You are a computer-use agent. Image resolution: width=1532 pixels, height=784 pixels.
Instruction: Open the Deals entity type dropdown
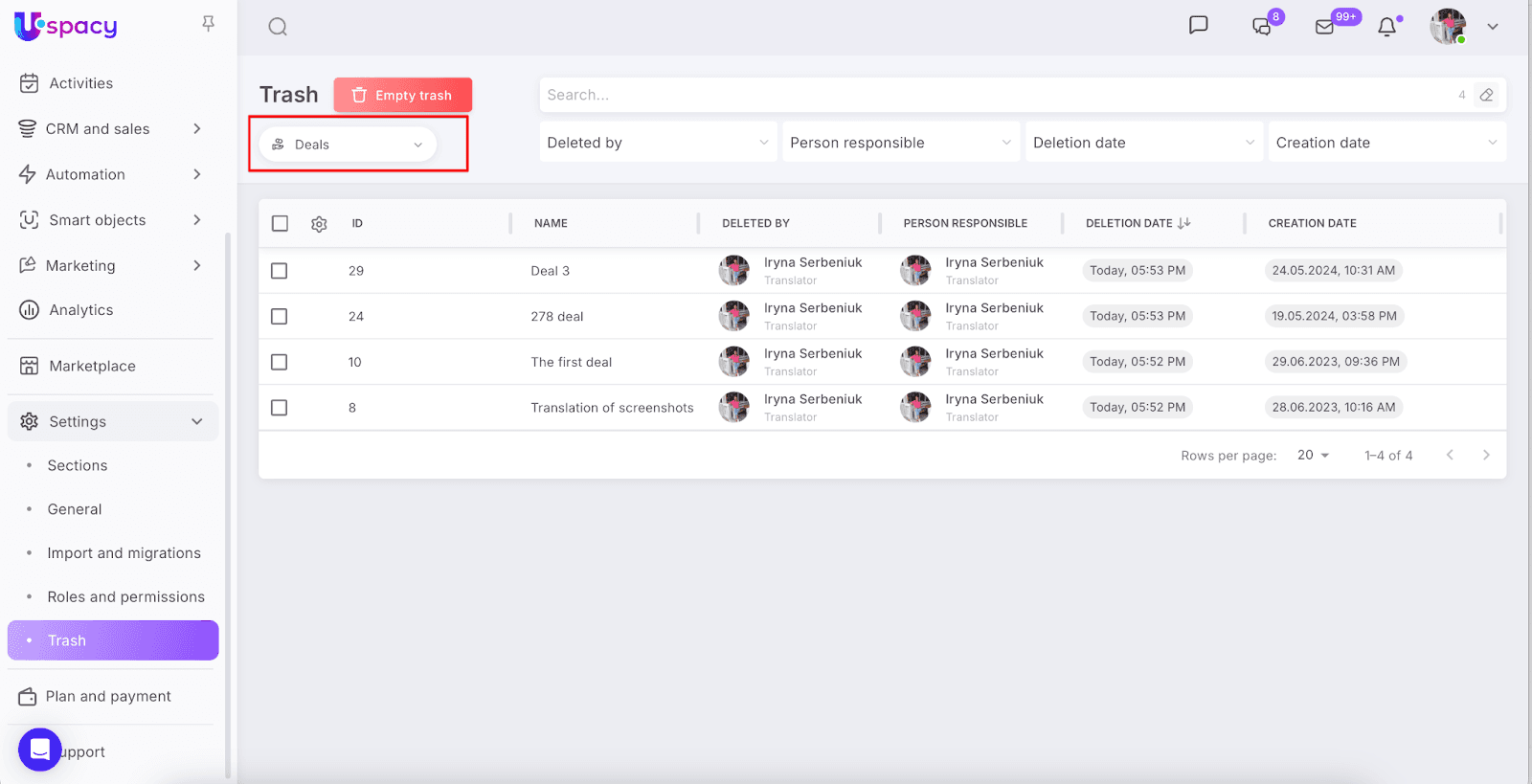(348, 145)
